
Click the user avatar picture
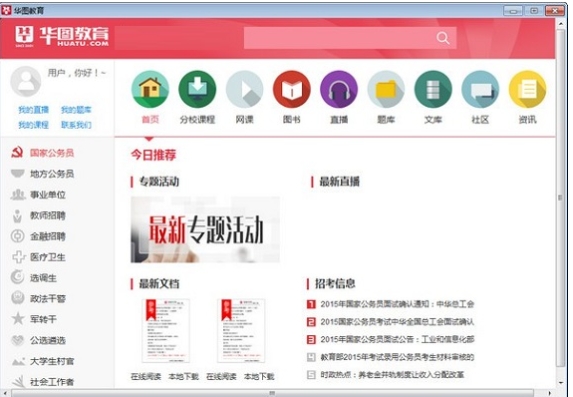pos(26,81)
